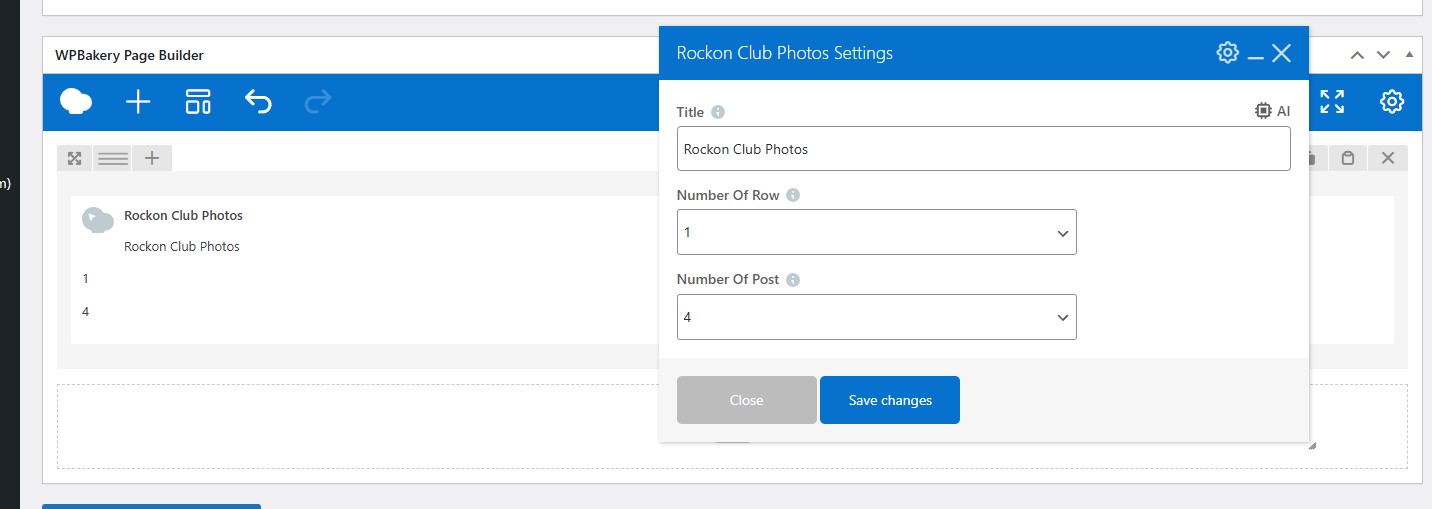This screenshot has height=509, width=1432.
Task: Open the Number Of Post dropdown
Action: pos(877,317)
